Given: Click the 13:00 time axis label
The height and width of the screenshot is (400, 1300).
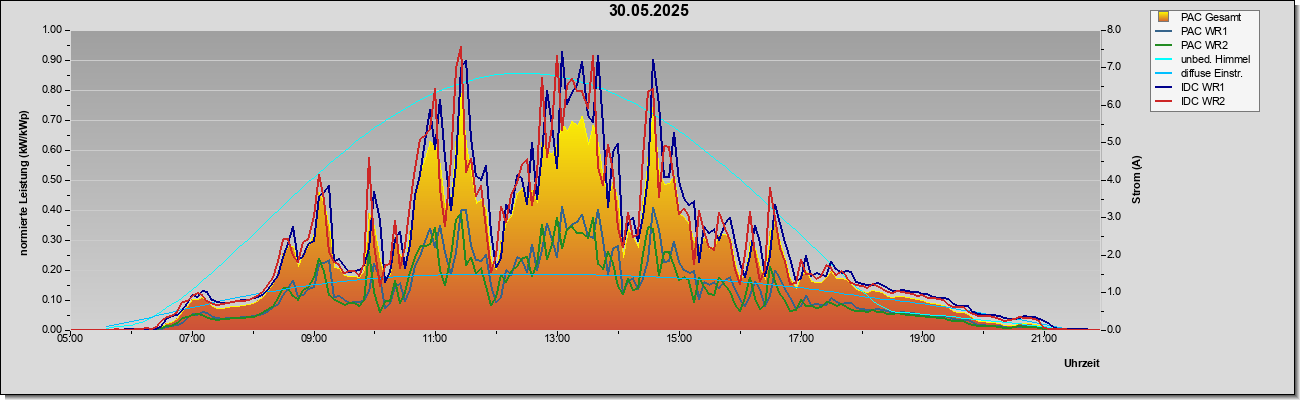Looking at the screenshot, I should (x=556, y=339).
